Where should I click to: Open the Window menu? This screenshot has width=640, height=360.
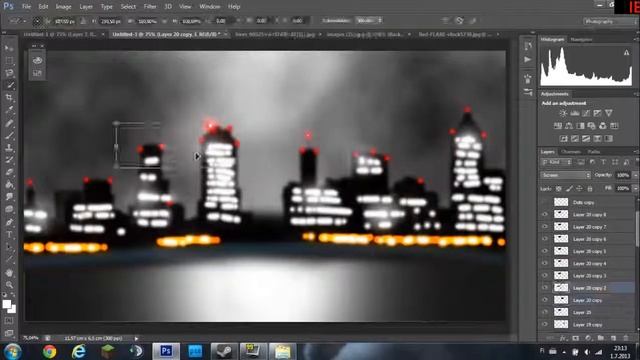(x=210, y=7)
